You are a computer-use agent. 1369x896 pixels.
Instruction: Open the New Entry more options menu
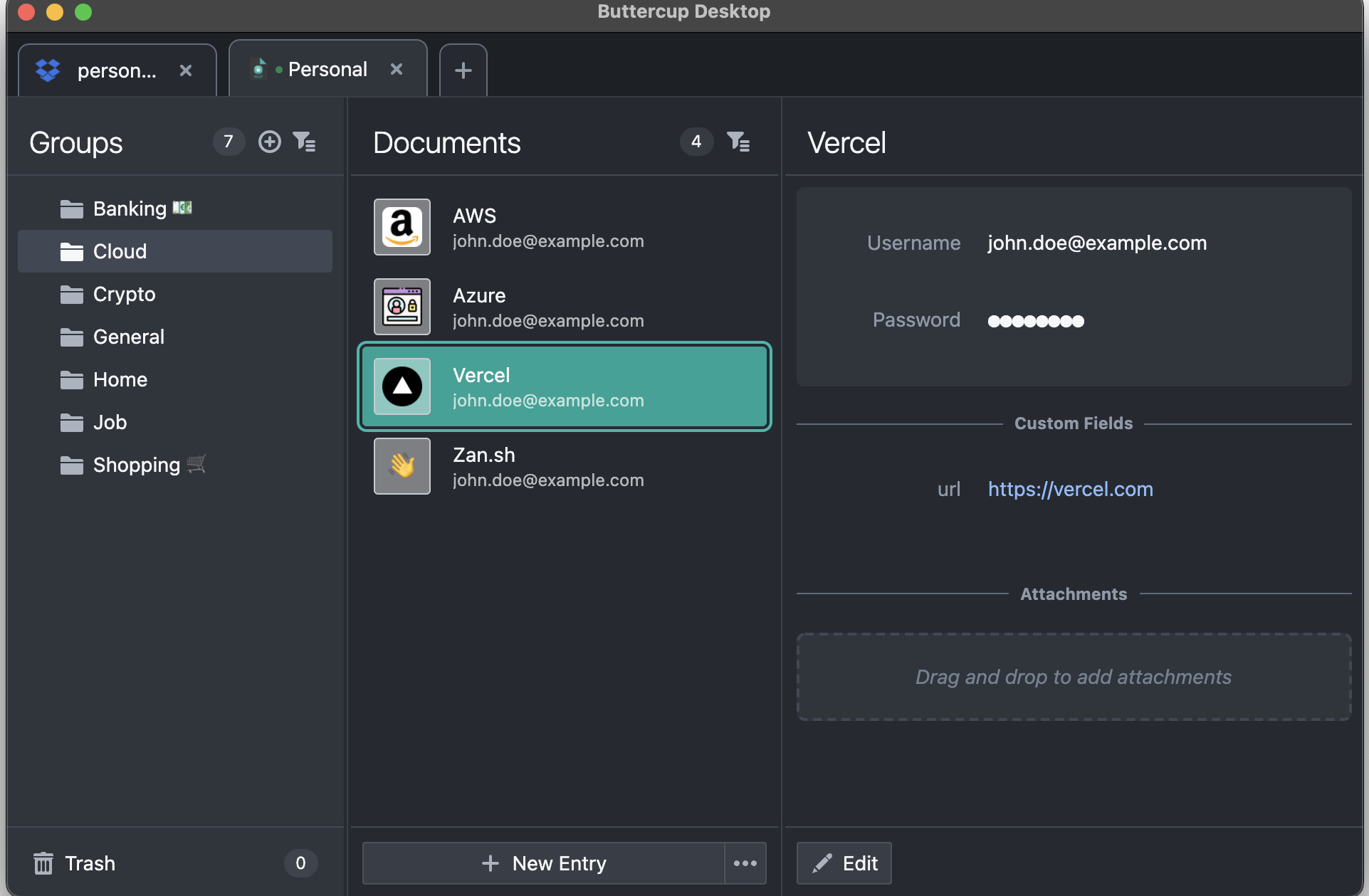coord(745,863)
